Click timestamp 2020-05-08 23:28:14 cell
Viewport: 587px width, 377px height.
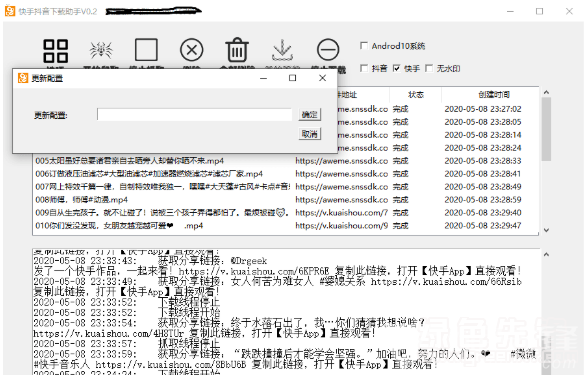(x=483, y=135)
